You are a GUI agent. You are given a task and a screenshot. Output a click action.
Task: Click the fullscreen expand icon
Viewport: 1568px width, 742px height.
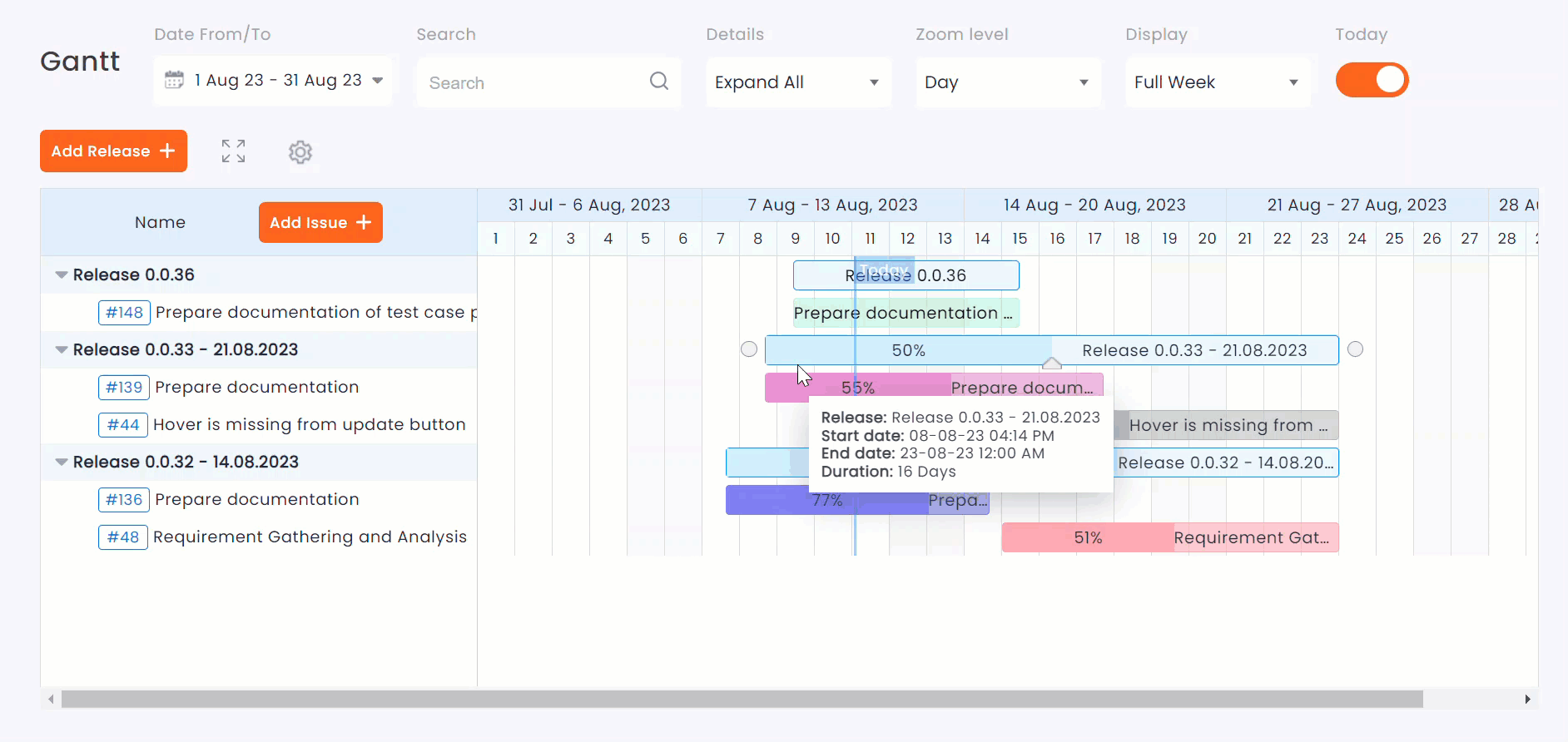233,151
